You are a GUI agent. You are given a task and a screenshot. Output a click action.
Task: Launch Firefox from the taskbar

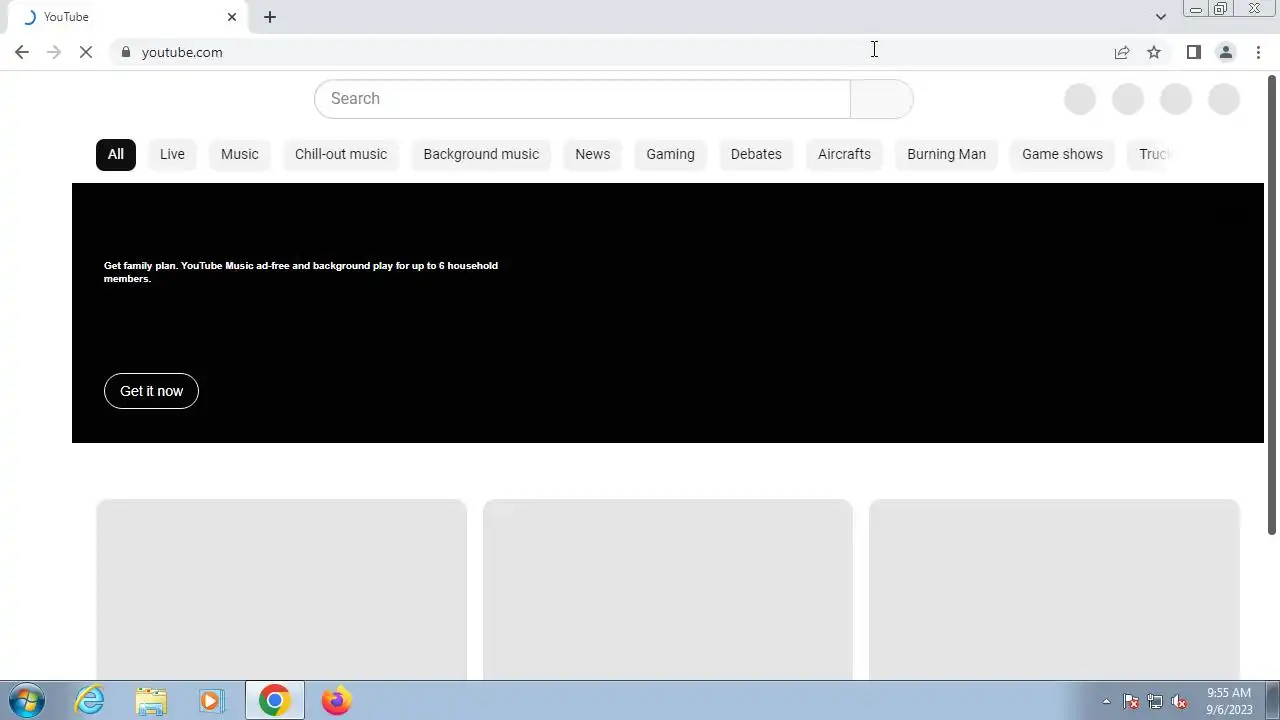pos(336,701)
